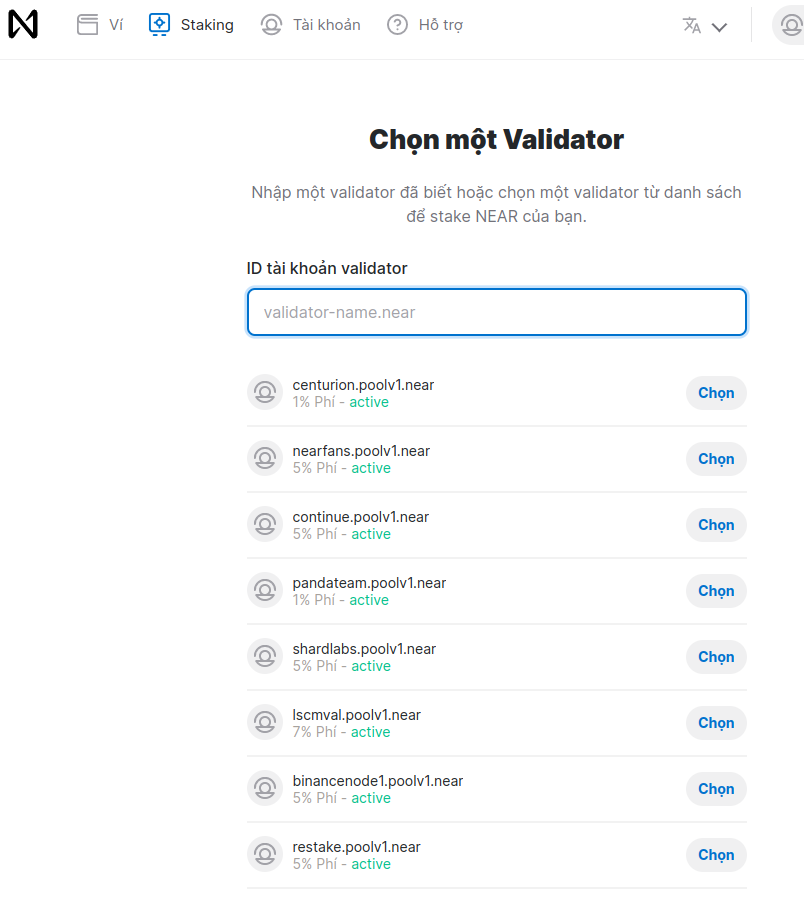Click the Staking icon in navbar
This screenshot has height=897, width=804.
[x=159, y=25]
